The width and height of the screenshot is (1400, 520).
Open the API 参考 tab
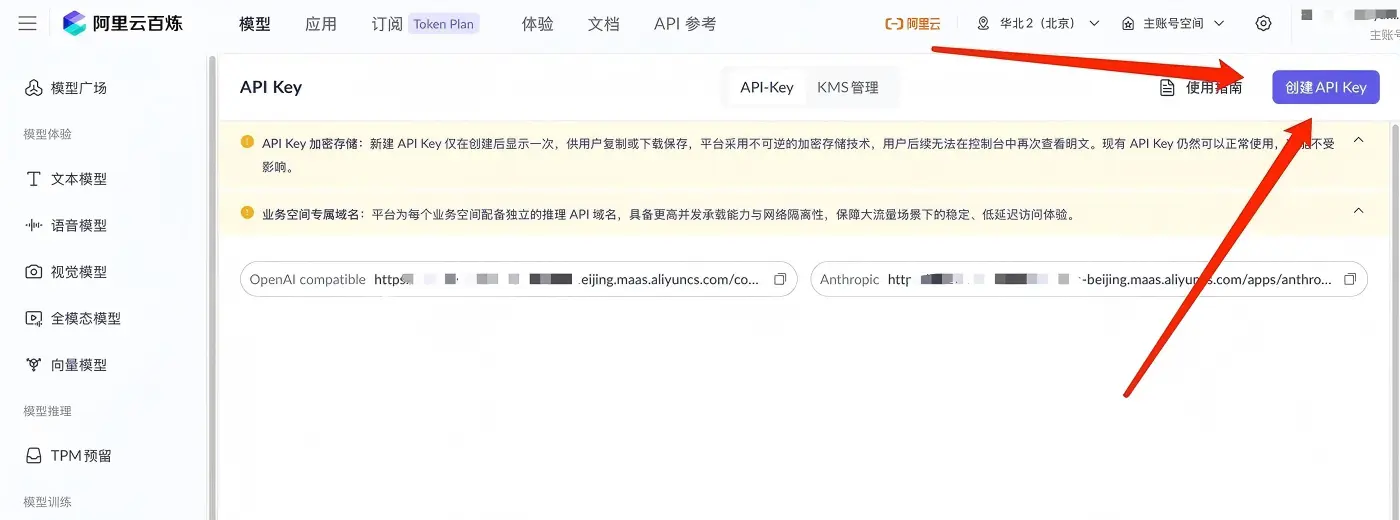click(685, 24)
